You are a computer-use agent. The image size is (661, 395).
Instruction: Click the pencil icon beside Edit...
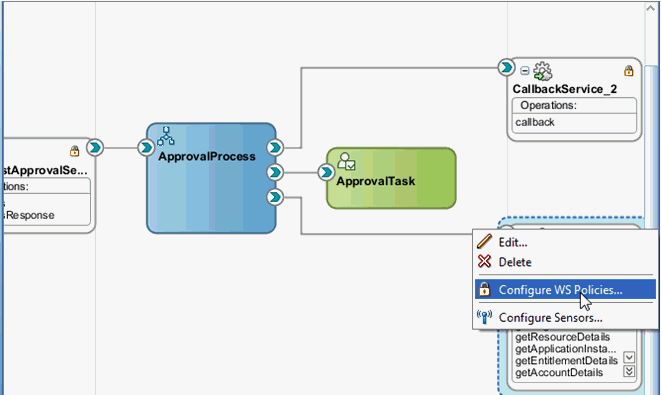coord(484,242)
